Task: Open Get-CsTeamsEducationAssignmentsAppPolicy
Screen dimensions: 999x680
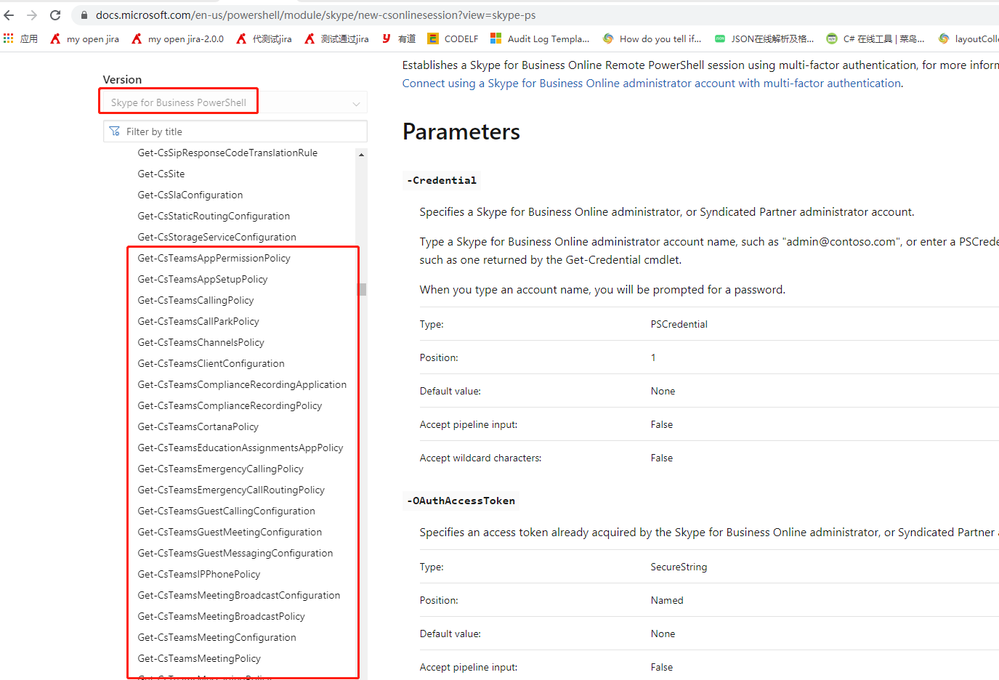Action: [240, 447]
